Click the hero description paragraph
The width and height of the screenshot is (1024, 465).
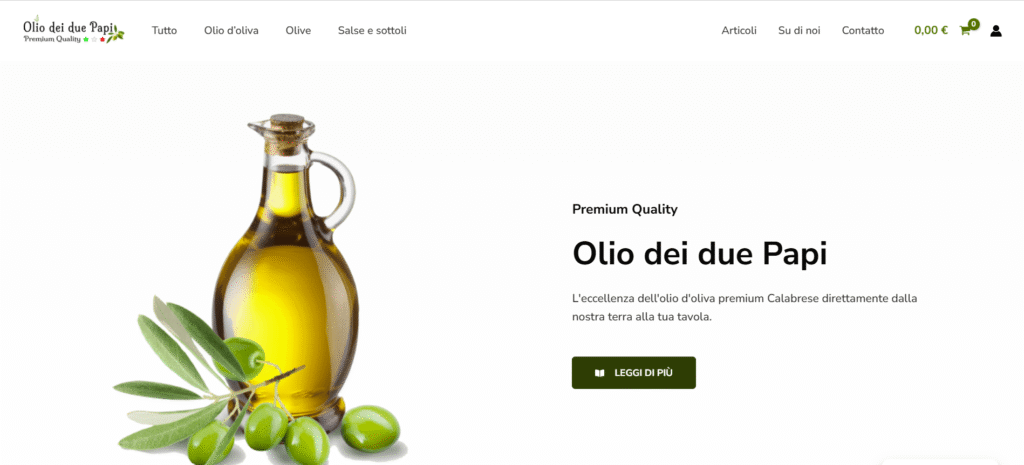[x=744, y=308]
